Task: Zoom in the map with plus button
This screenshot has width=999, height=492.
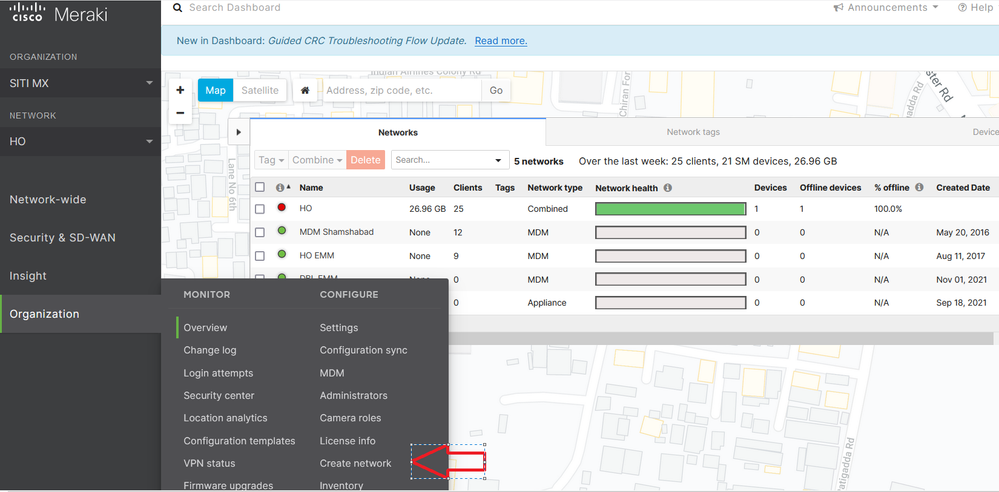Action: coord(180,90)
